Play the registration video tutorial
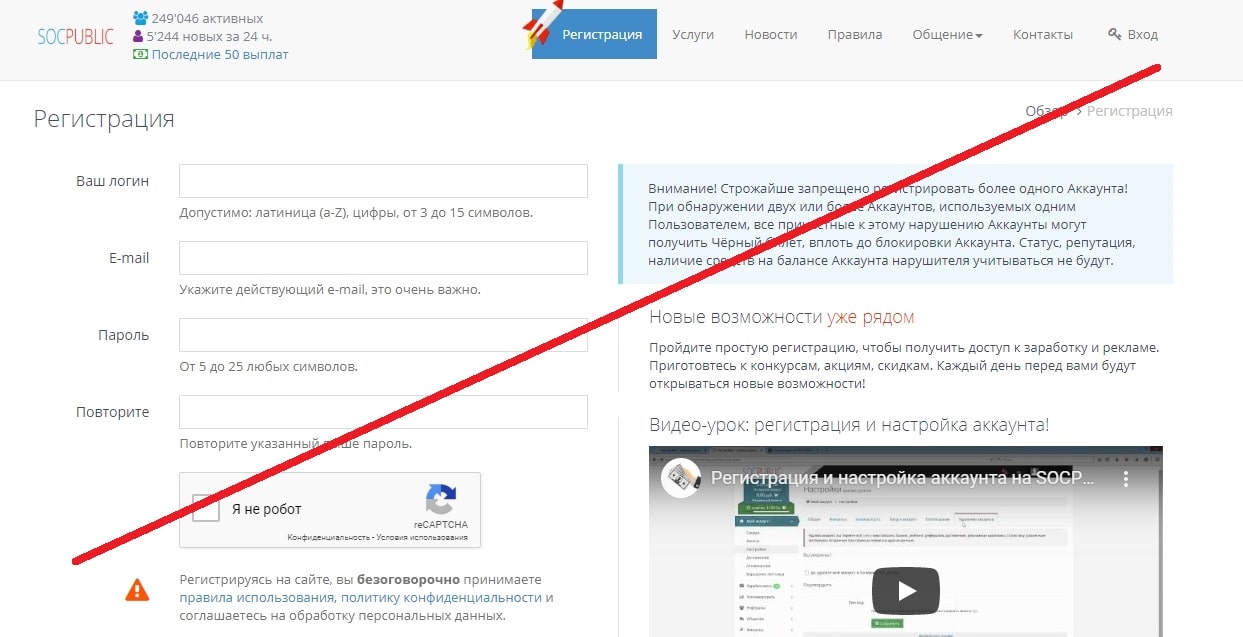 click(905, 590)
